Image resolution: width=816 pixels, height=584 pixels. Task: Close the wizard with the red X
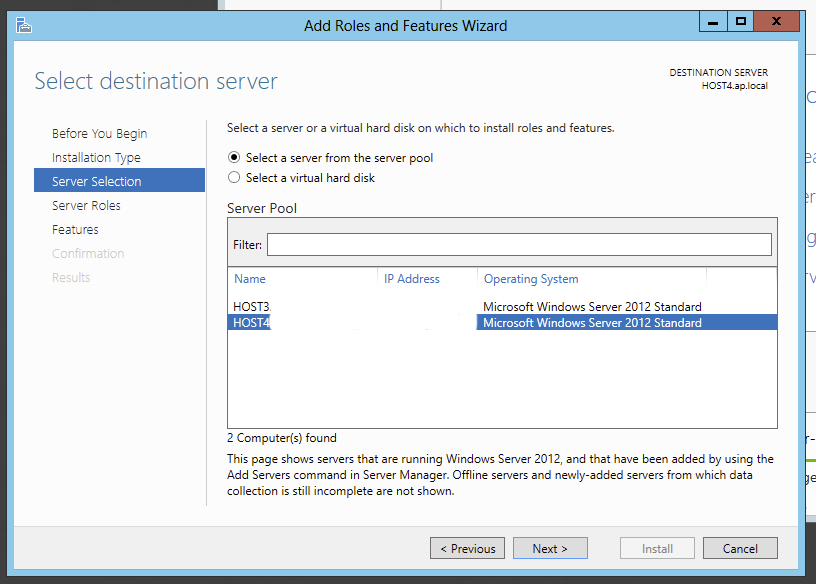(776, 21)
